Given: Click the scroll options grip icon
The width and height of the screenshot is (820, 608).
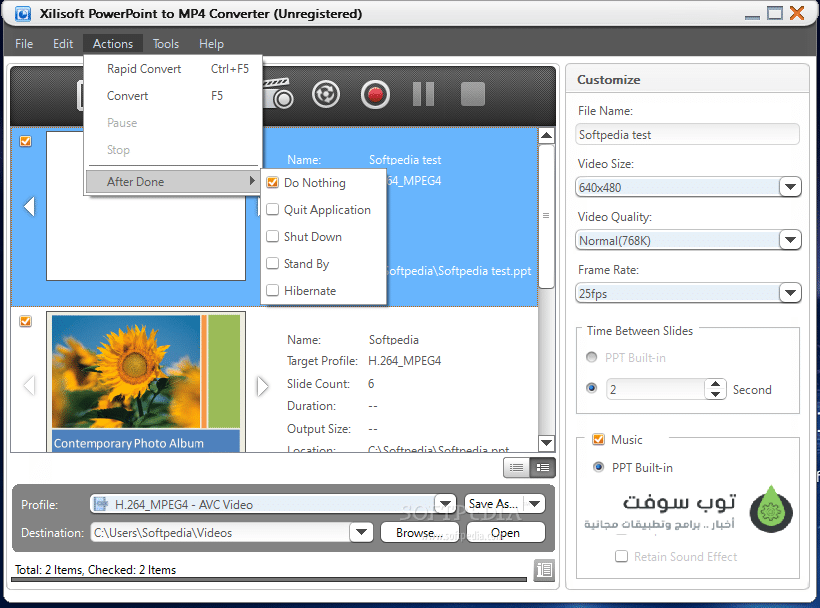Looking at the screenshot, I should [x=546, y=215].
